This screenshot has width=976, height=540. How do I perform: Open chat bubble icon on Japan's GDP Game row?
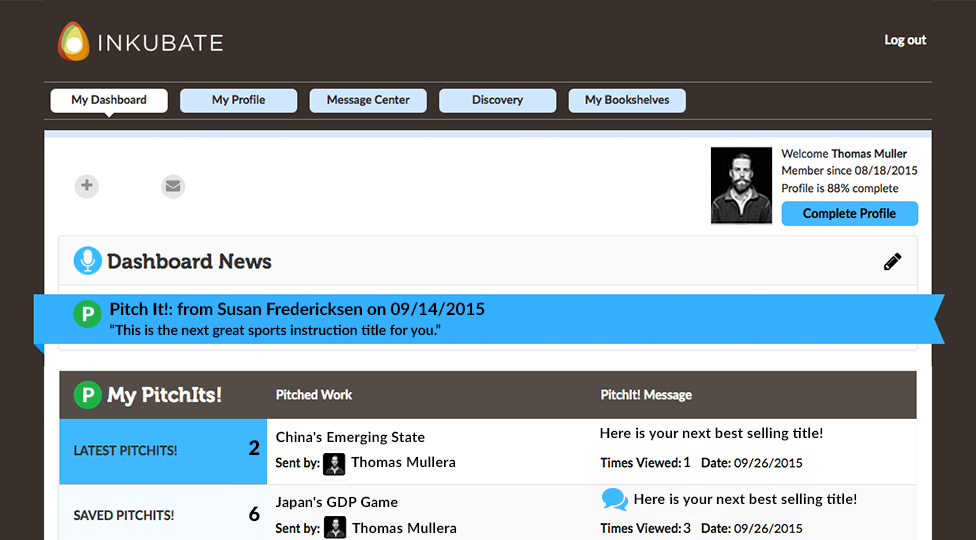(614, 500)
